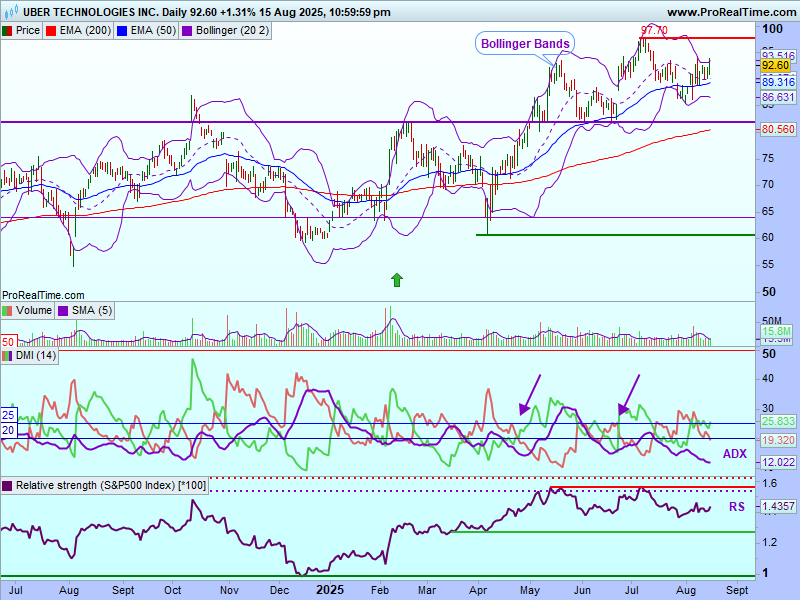Viewport: 800px width, 600px height.
Task: Visit www.ProRealTime.com link in header
Action: [x=731, y=12]
